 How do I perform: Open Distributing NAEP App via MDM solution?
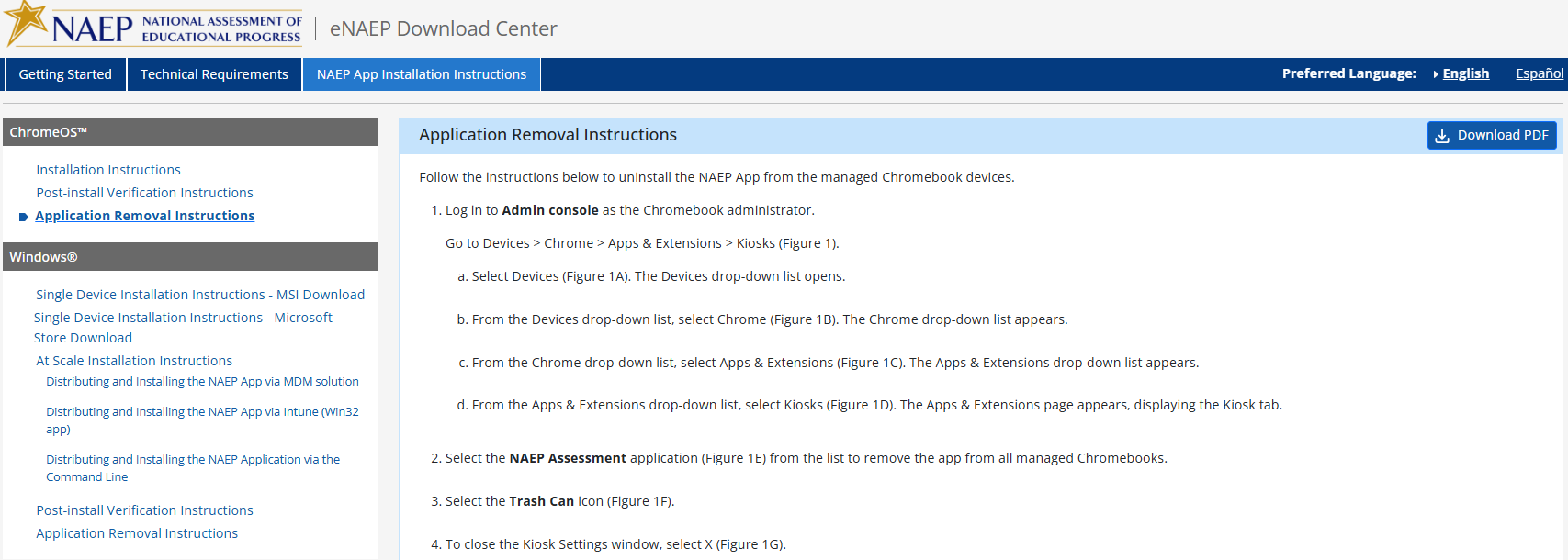click(x=202, y=382)
